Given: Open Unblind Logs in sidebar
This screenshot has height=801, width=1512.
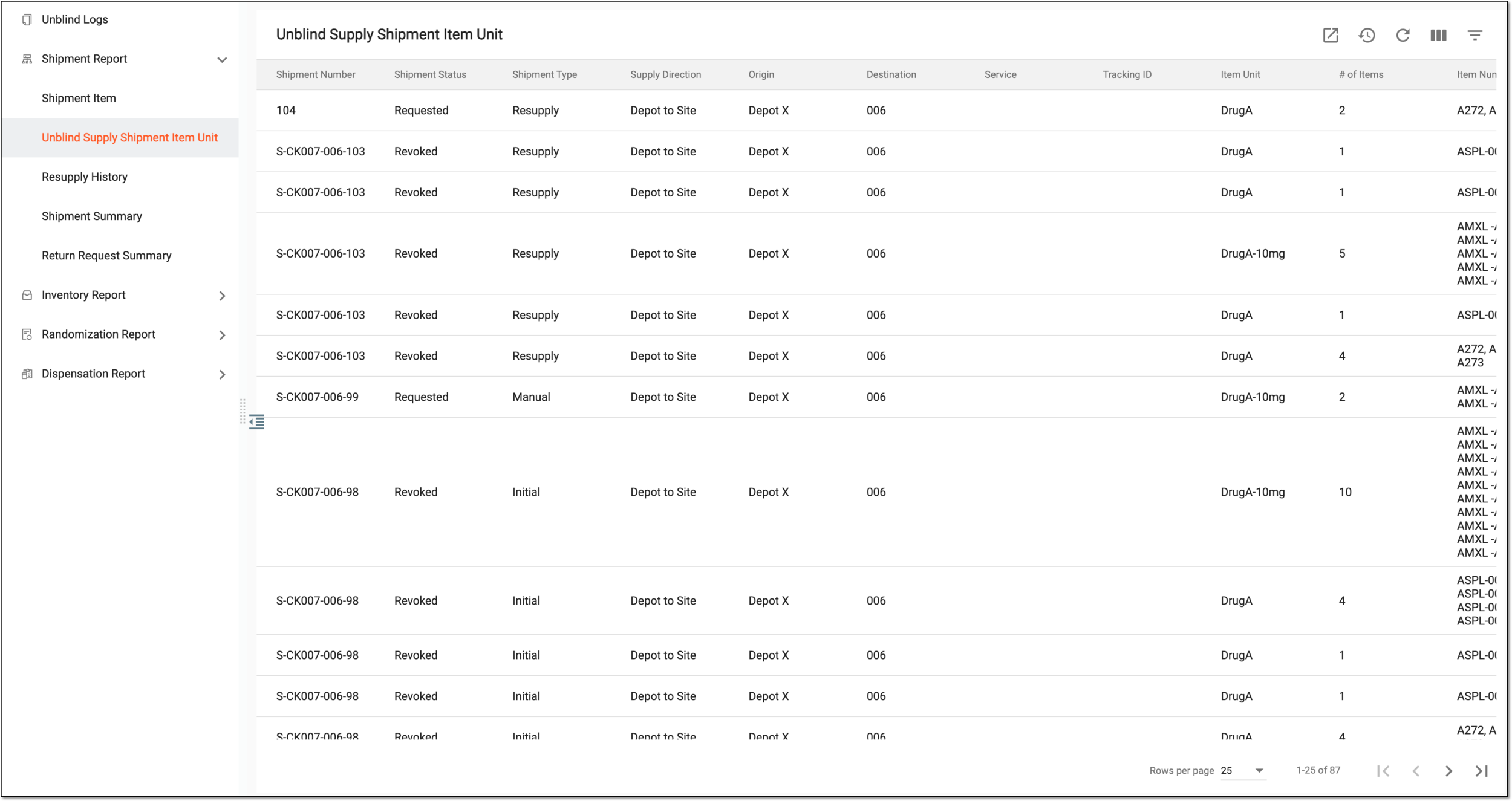Looking at the screenshot, I should pyautogui.click(x=75, y=19).
